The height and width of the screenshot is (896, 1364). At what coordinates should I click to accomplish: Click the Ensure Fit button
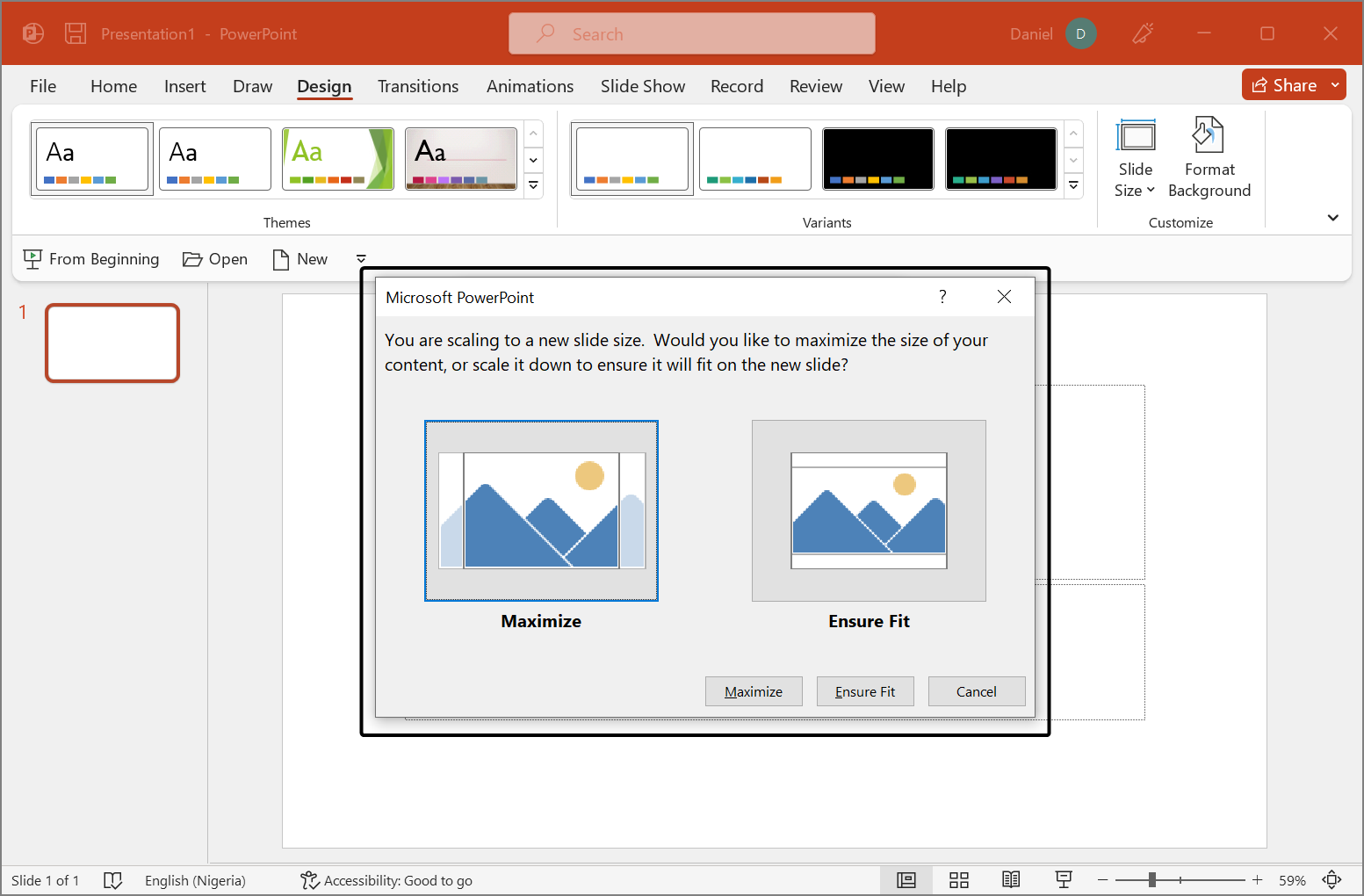865,691
